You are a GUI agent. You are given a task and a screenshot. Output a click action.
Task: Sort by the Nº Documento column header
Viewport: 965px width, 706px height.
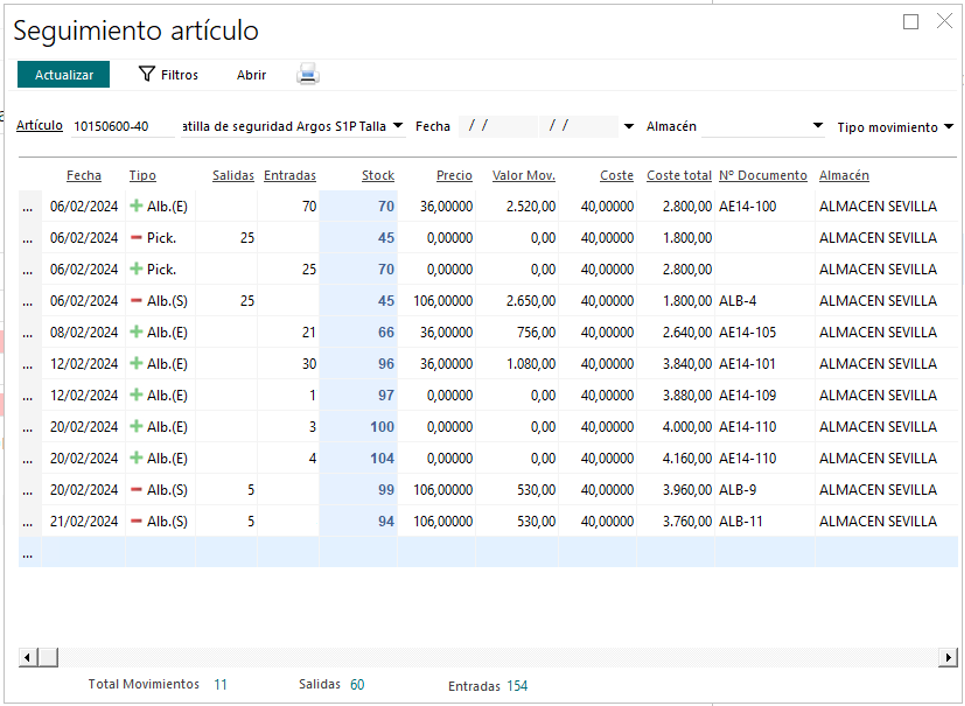point(762,175)
